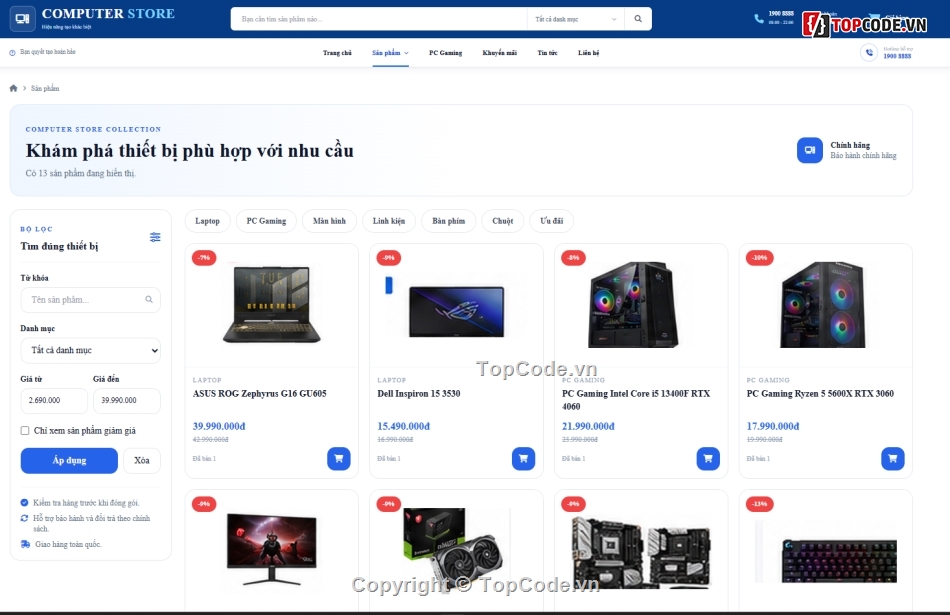The width and height of the screenshot is (950, 615).
Task: Add PC Gaming Ryzen 5 5600X to cart
Action: pos(892,459)
